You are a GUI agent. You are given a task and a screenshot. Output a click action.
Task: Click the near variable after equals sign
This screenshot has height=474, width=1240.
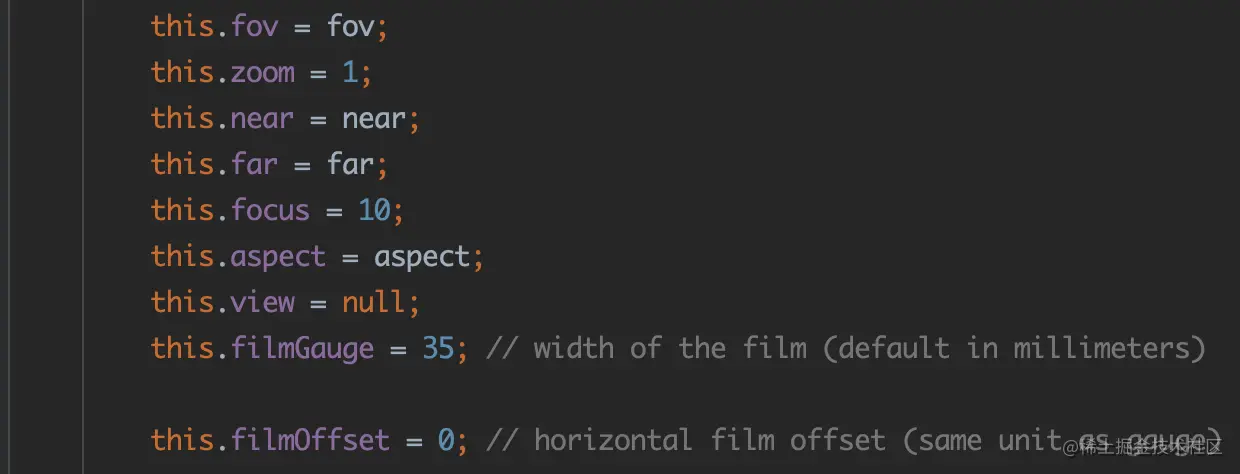click(374, 118)
